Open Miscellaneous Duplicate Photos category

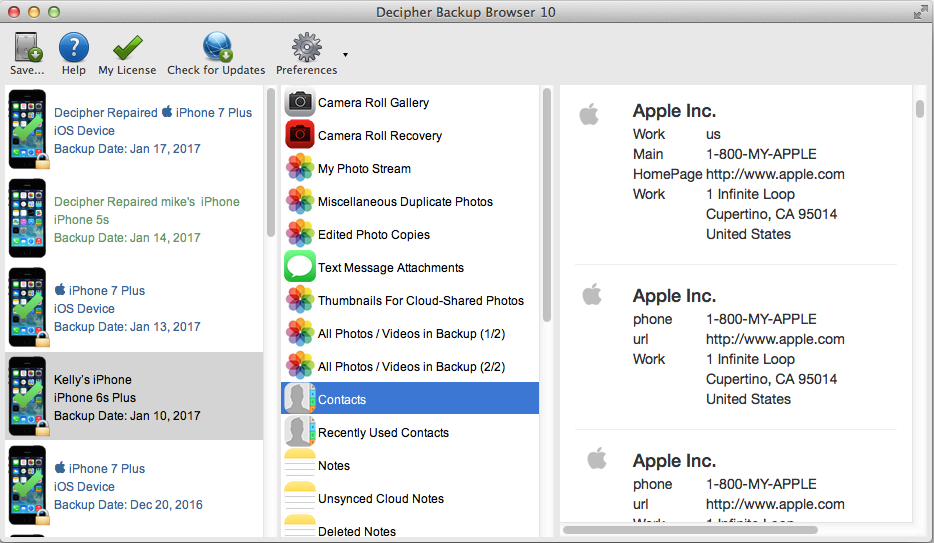tap(405, 202)
